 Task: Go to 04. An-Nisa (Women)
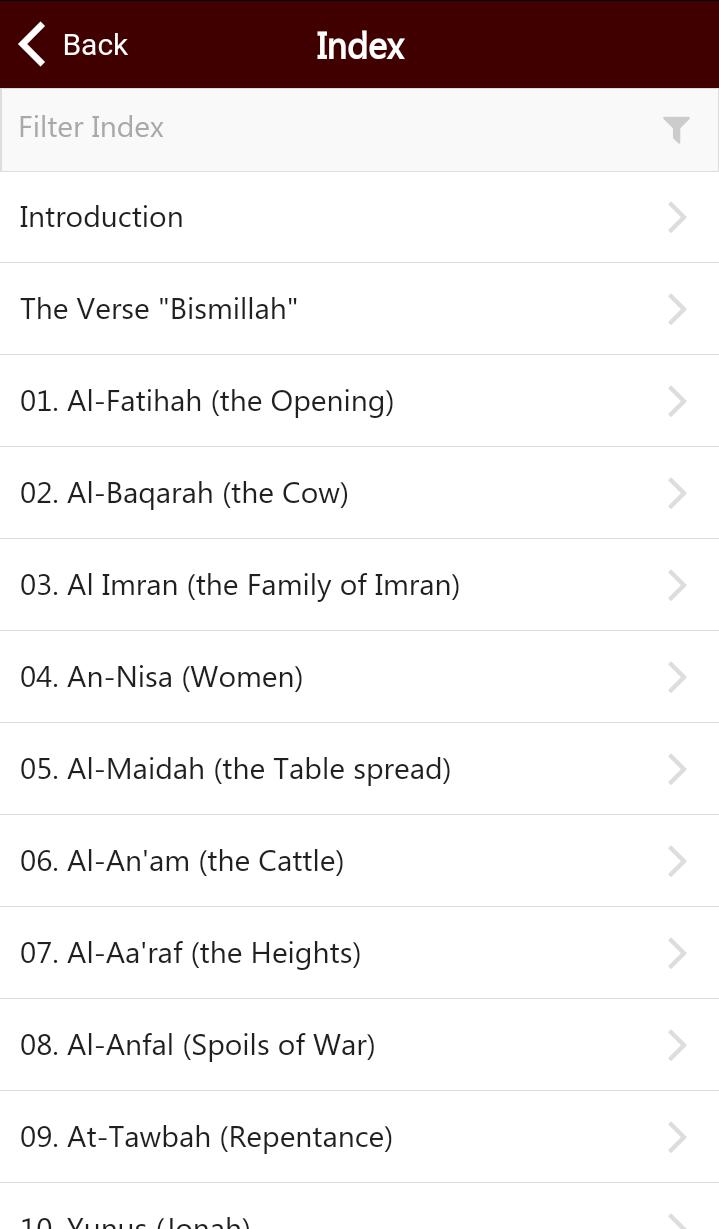click(x=161, y=677)
